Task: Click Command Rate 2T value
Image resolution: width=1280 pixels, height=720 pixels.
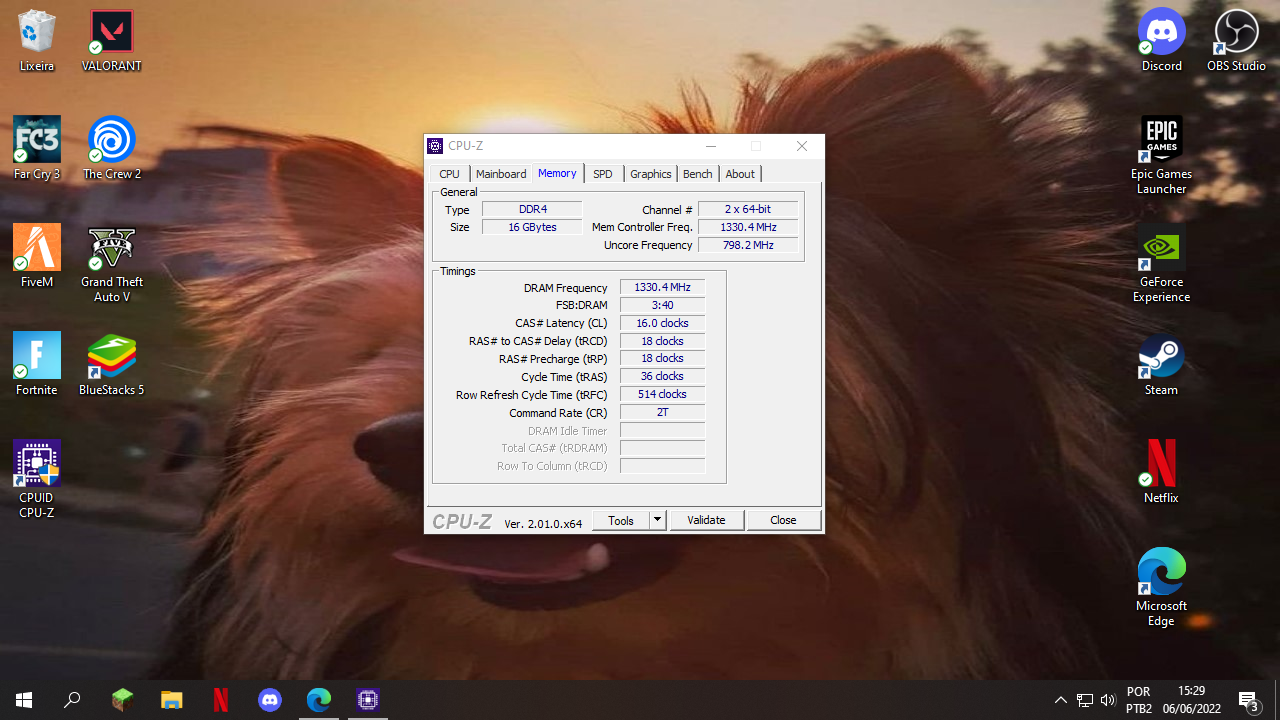Action: pyautogui.click(x=662, y=412)
